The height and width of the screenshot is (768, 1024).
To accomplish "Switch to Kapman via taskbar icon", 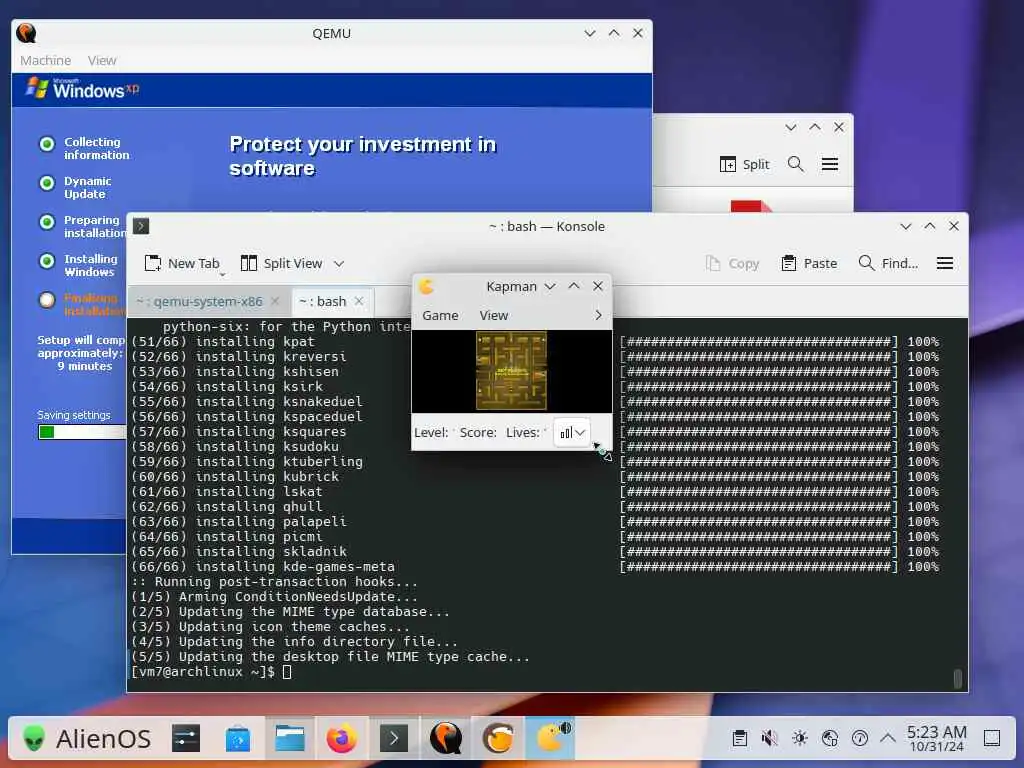I will pos(552,738).
